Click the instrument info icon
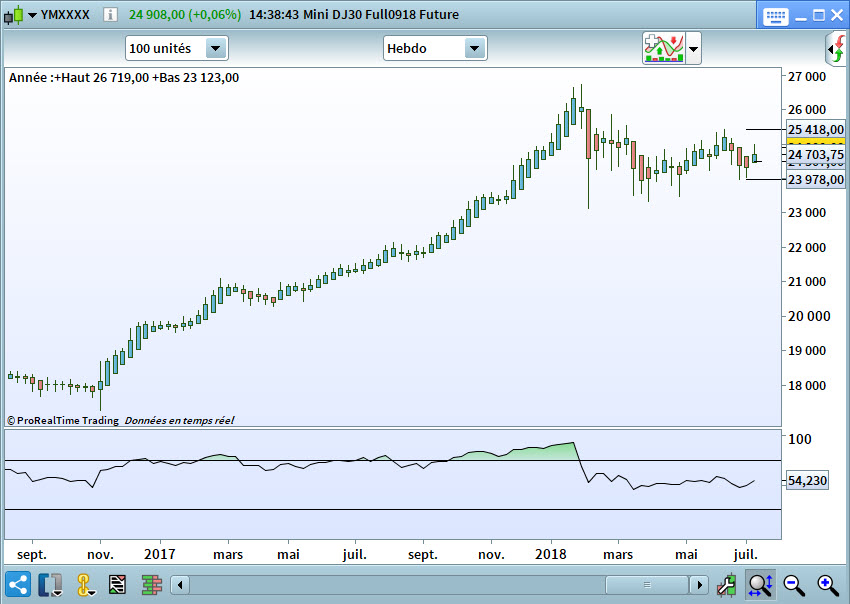850x604 pixels. point(110,15)
